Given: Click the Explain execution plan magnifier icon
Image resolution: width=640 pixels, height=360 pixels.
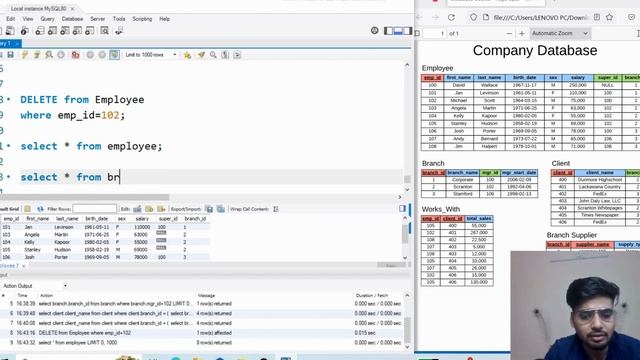Looking at the screenshot, I should (49, 55).
